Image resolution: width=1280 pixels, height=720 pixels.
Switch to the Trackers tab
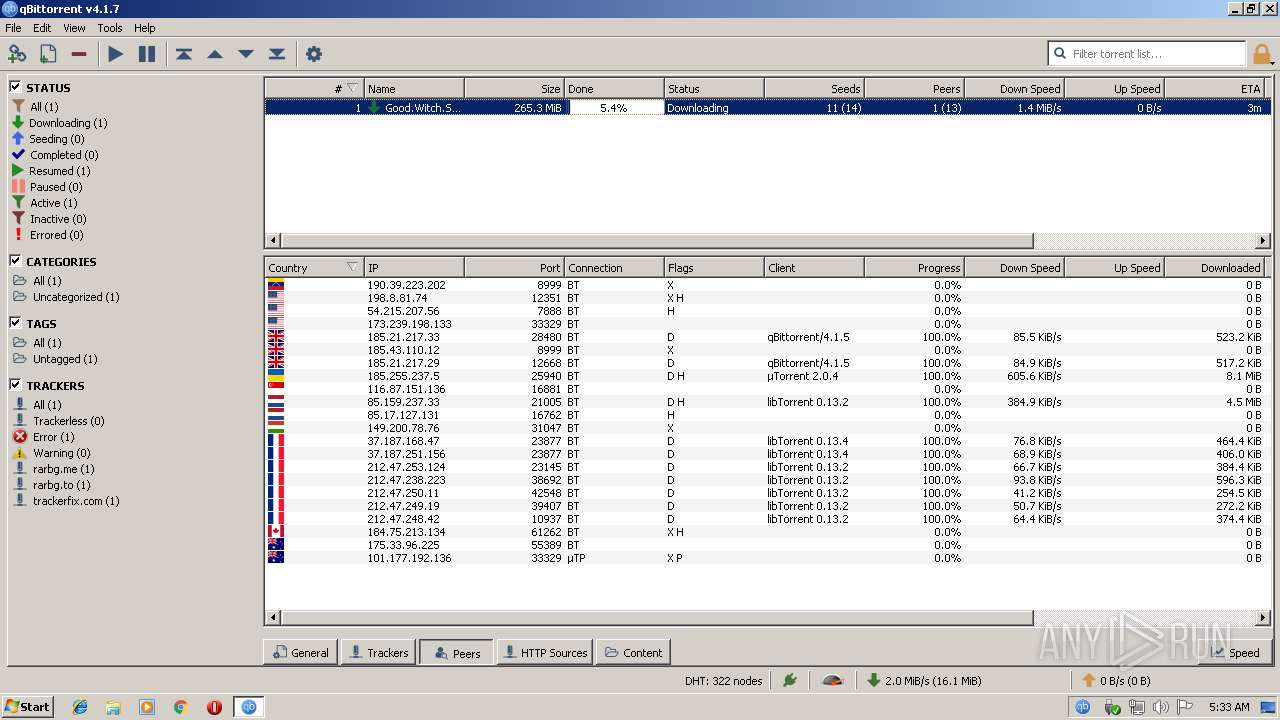coord(378,652)
